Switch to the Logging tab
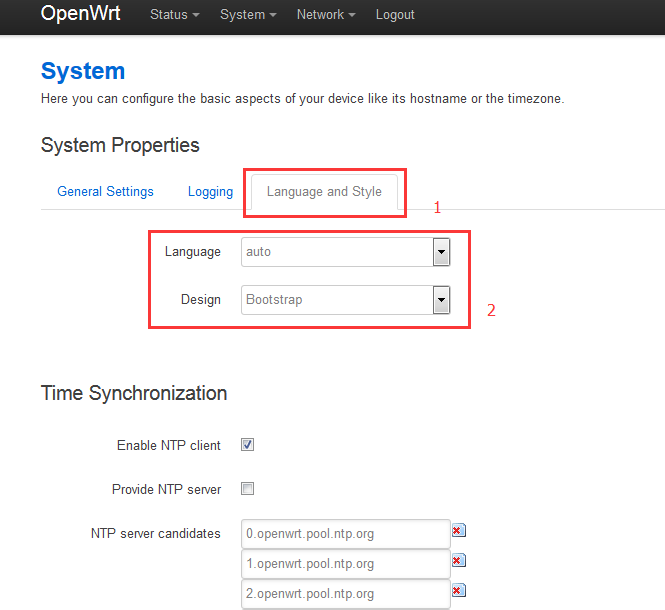Viewport: 665px width, 610px height. click(210, 192)
